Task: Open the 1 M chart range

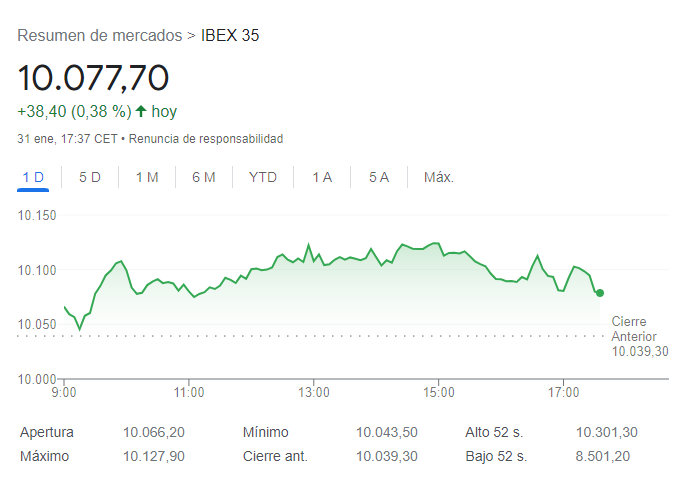Action: click(147, 177)
